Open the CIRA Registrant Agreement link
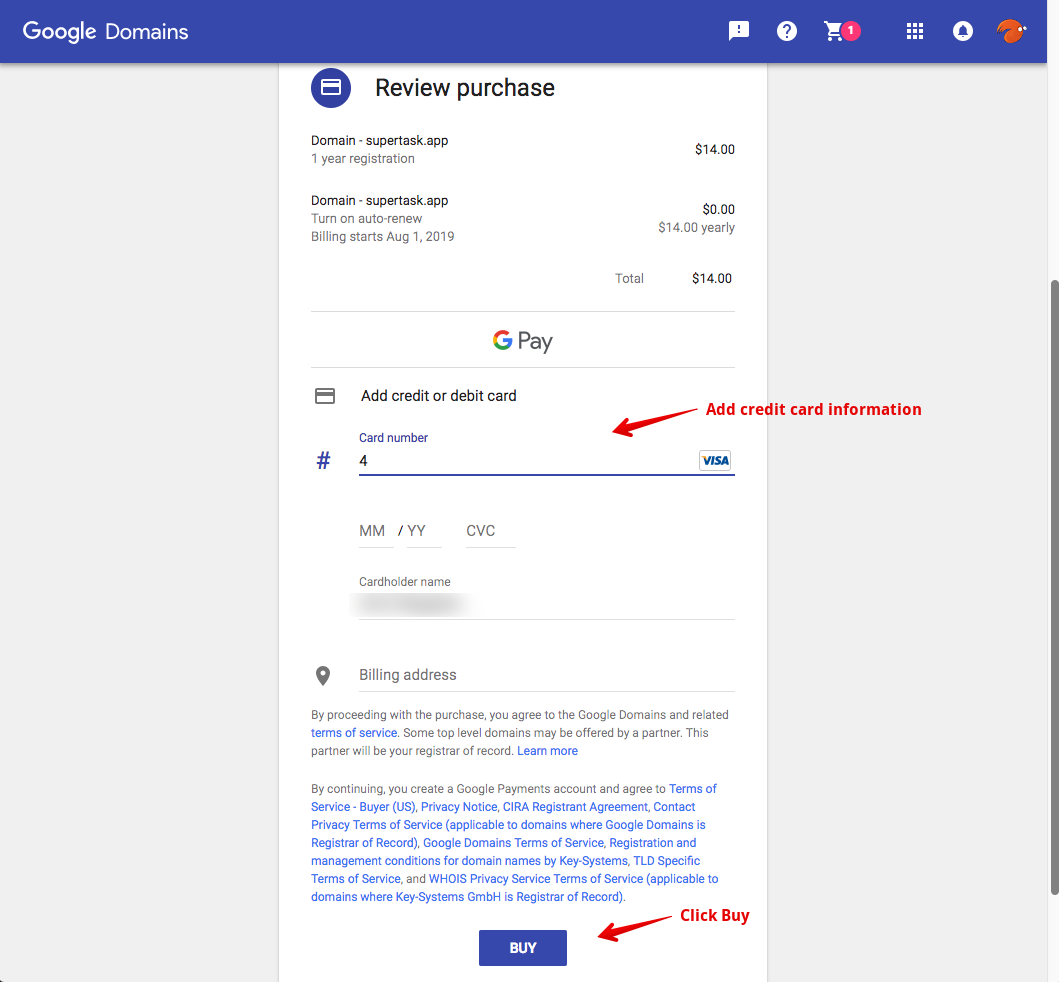The height and width of the screenshot is (982, 1059). tap(575, 807)
